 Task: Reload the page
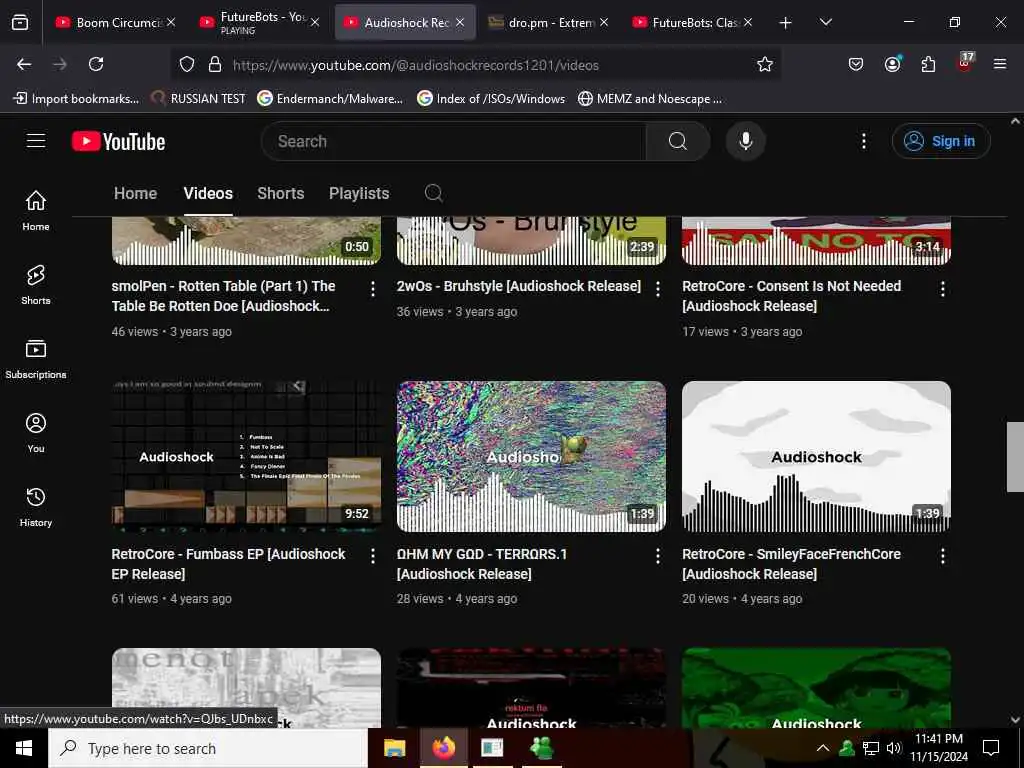click(96, 64)
